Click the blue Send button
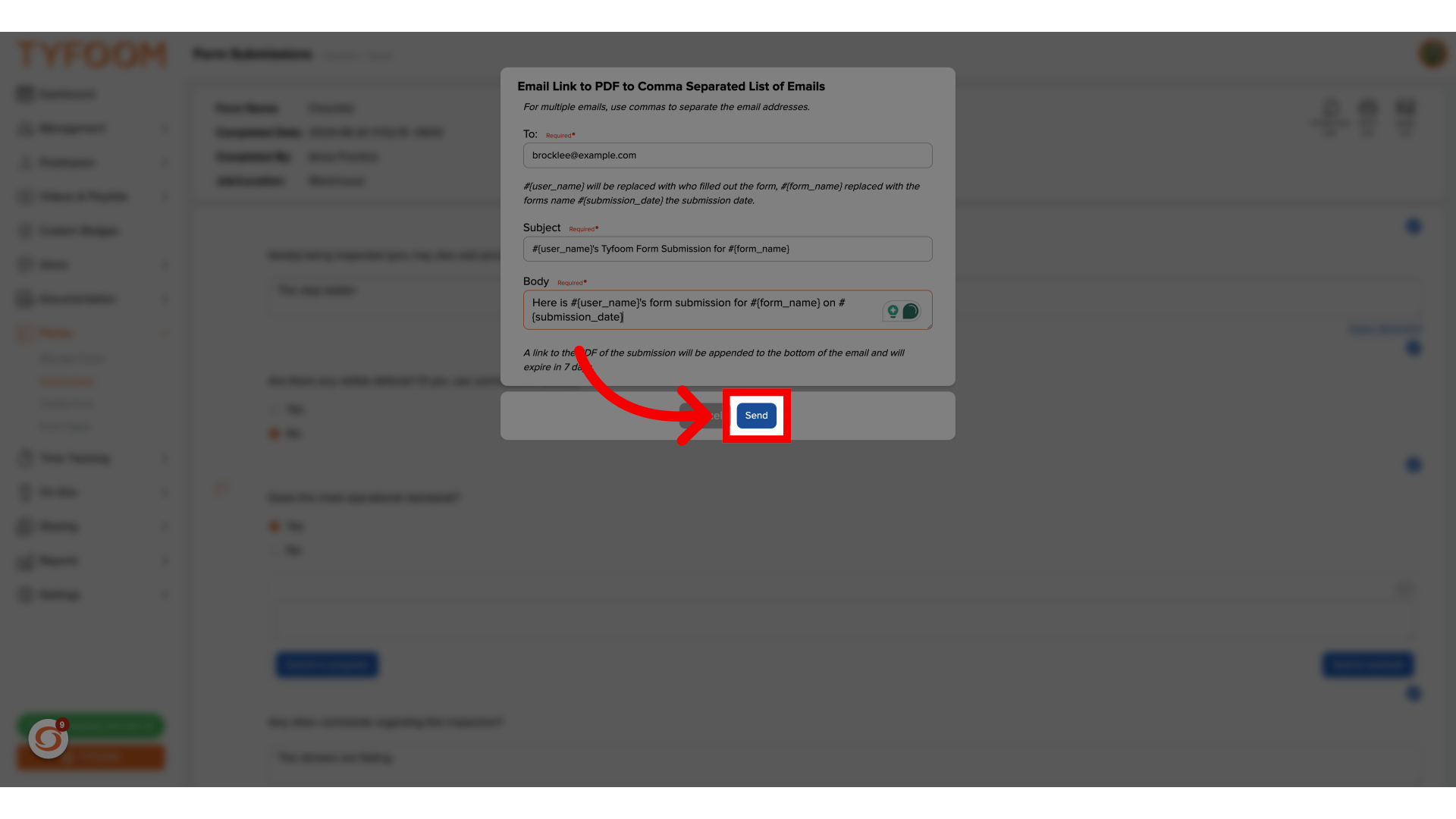The height and width of the screenshot is (819, 1456). (756, 416)
